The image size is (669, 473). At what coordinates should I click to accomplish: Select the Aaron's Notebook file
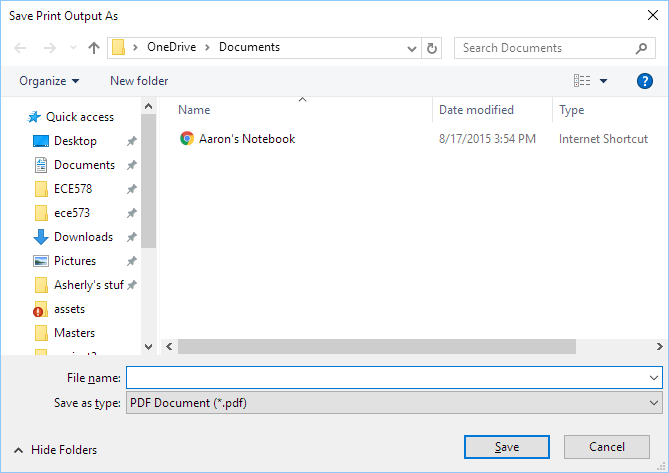(247, 139)
